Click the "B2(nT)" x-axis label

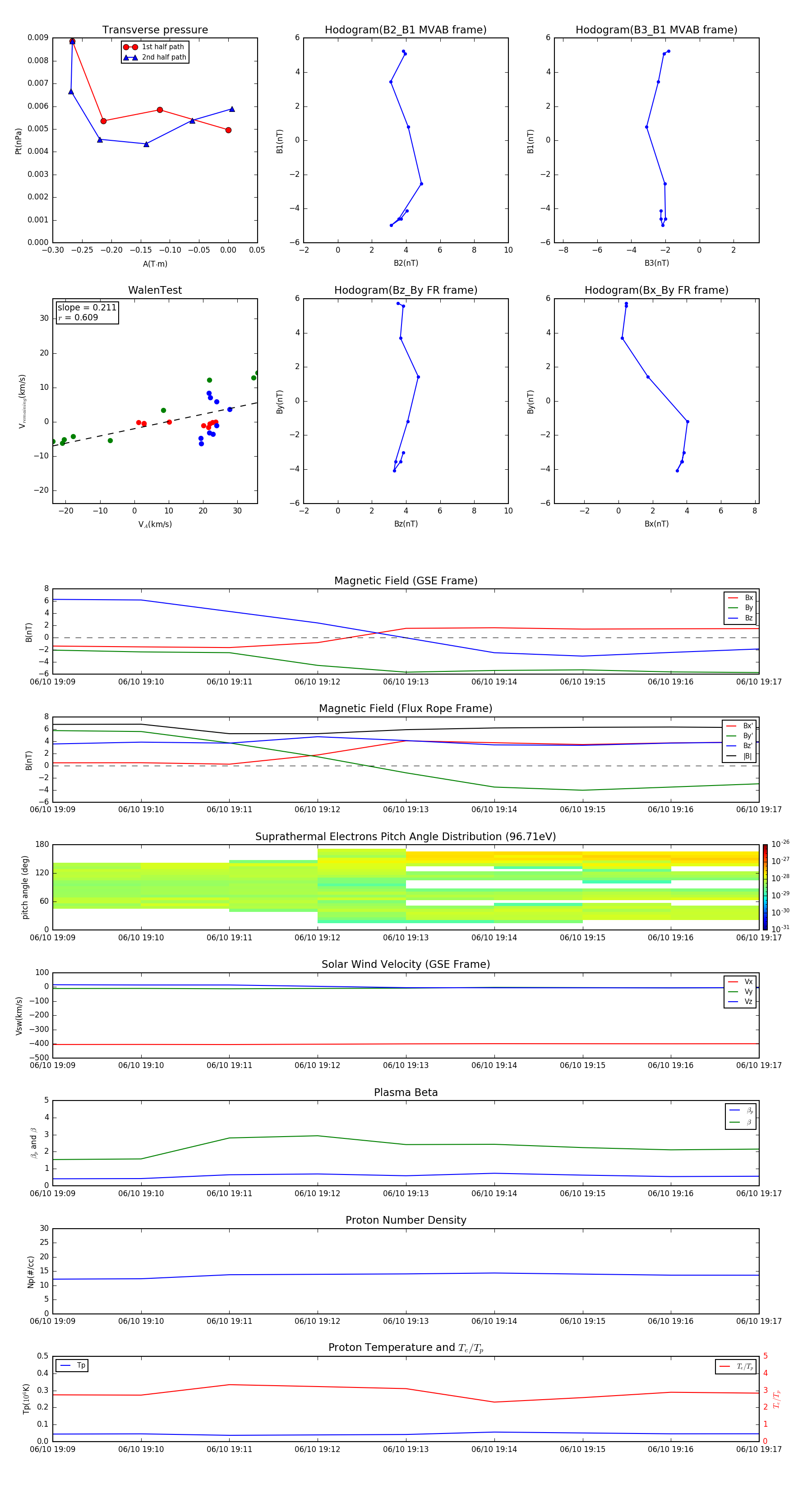point(406,263)
